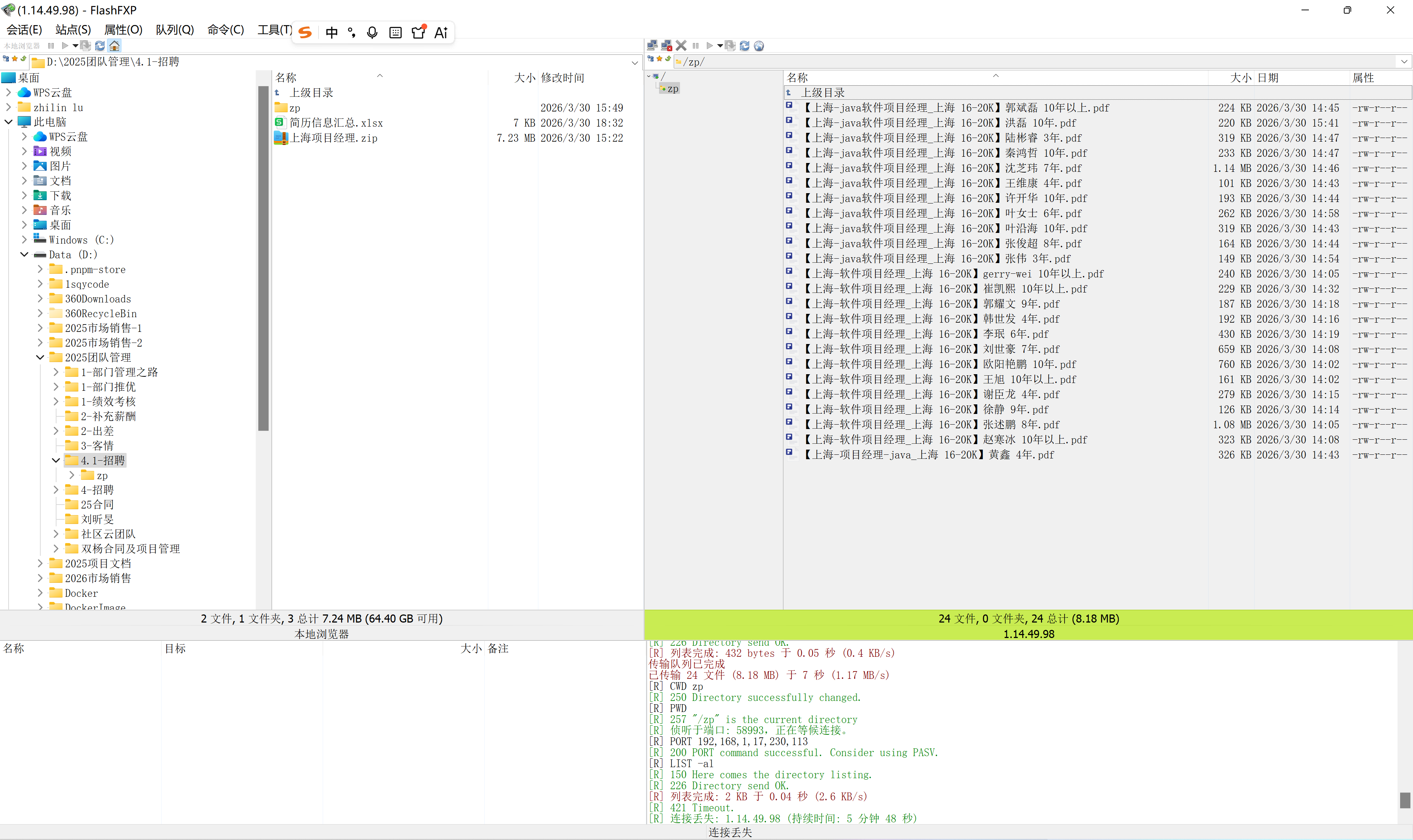Expand the Windows (C:) drive node
This screenshot has height=840, width=1413.
click(24, 240)
